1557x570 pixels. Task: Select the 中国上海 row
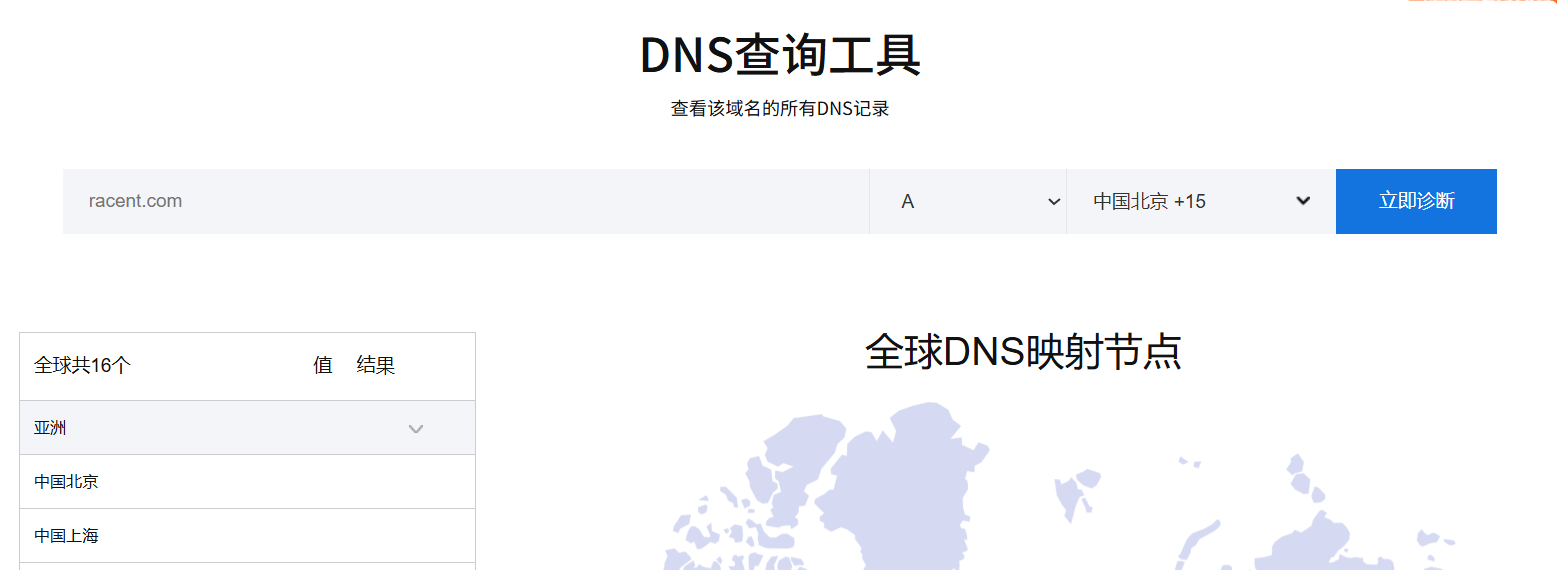click(x=247, y=536)
